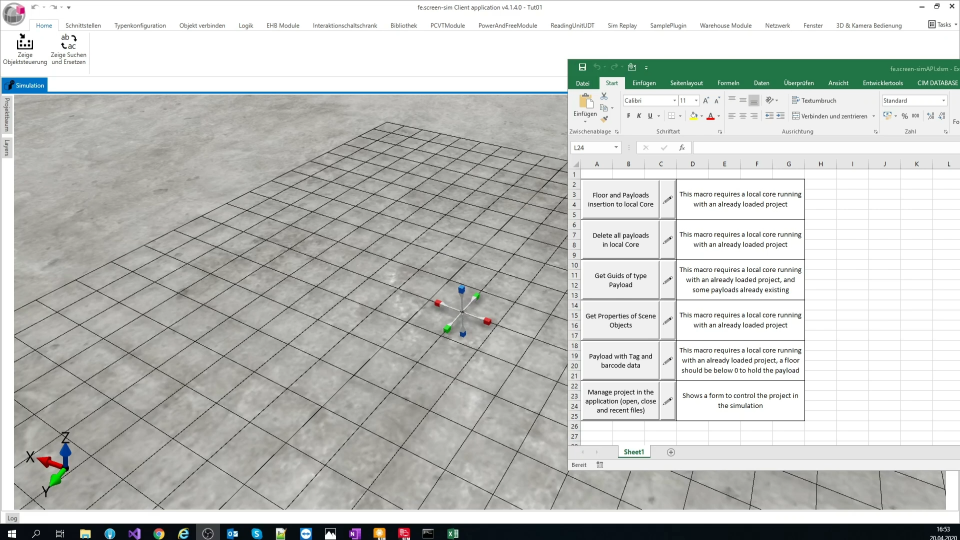Add a new sheet with plus icon

pyautogui.click(x=670, y=452)
